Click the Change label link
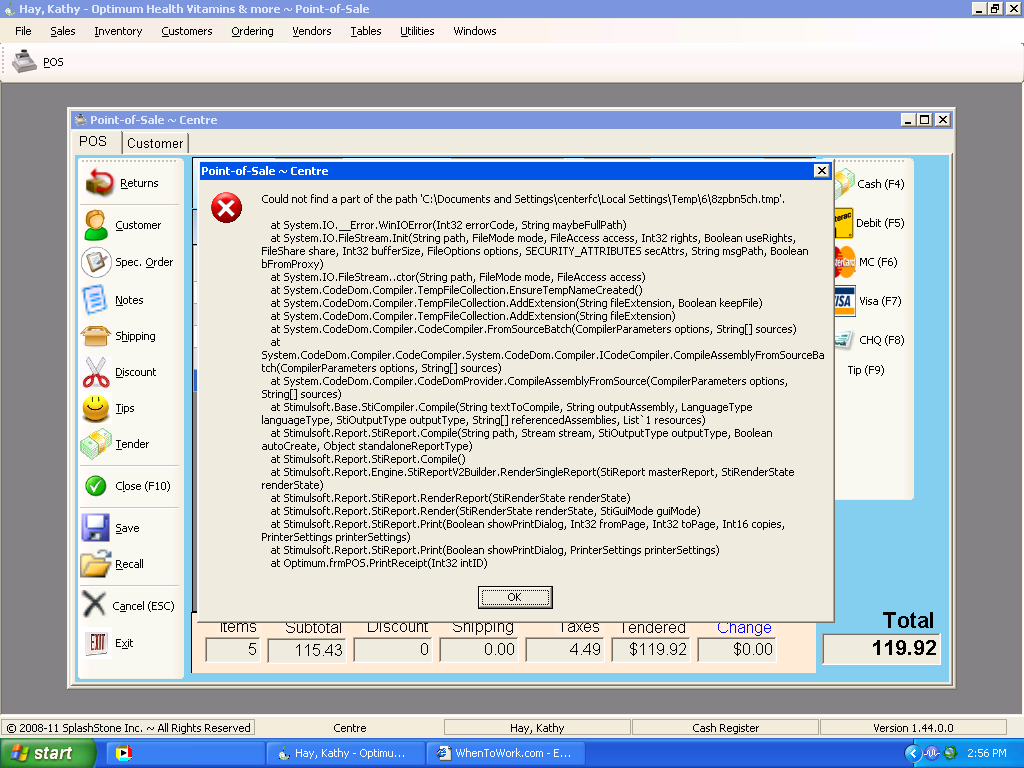 pyautogui.click(x=744, y=628)
